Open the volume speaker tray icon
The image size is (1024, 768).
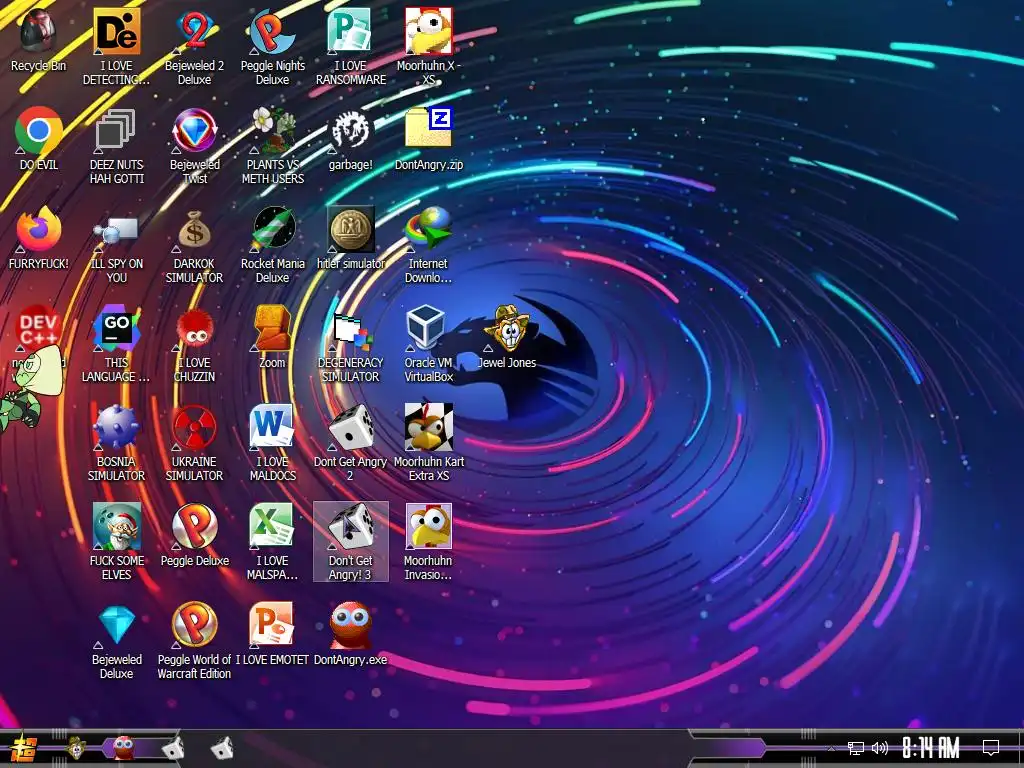click(x=880, y=748)
